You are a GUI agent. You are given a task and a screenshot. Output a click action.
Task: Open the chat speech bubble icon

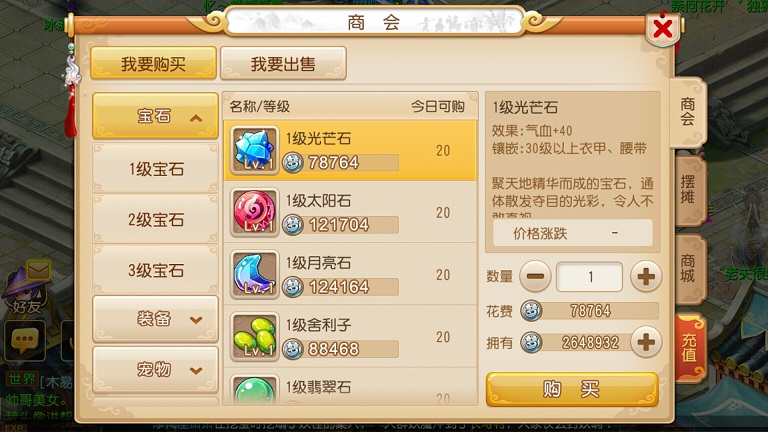24,340
